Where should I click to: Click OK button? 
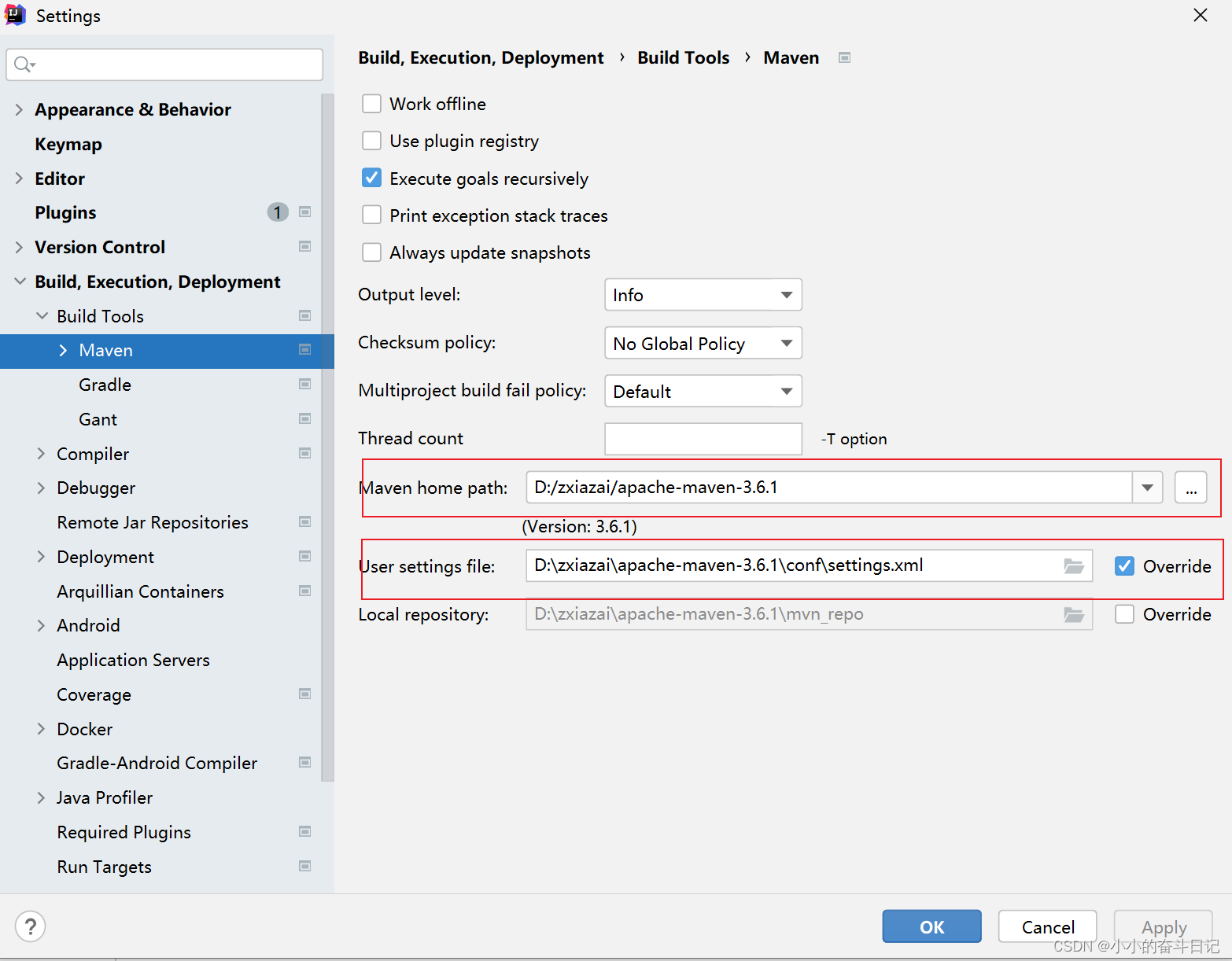(931, 926)
